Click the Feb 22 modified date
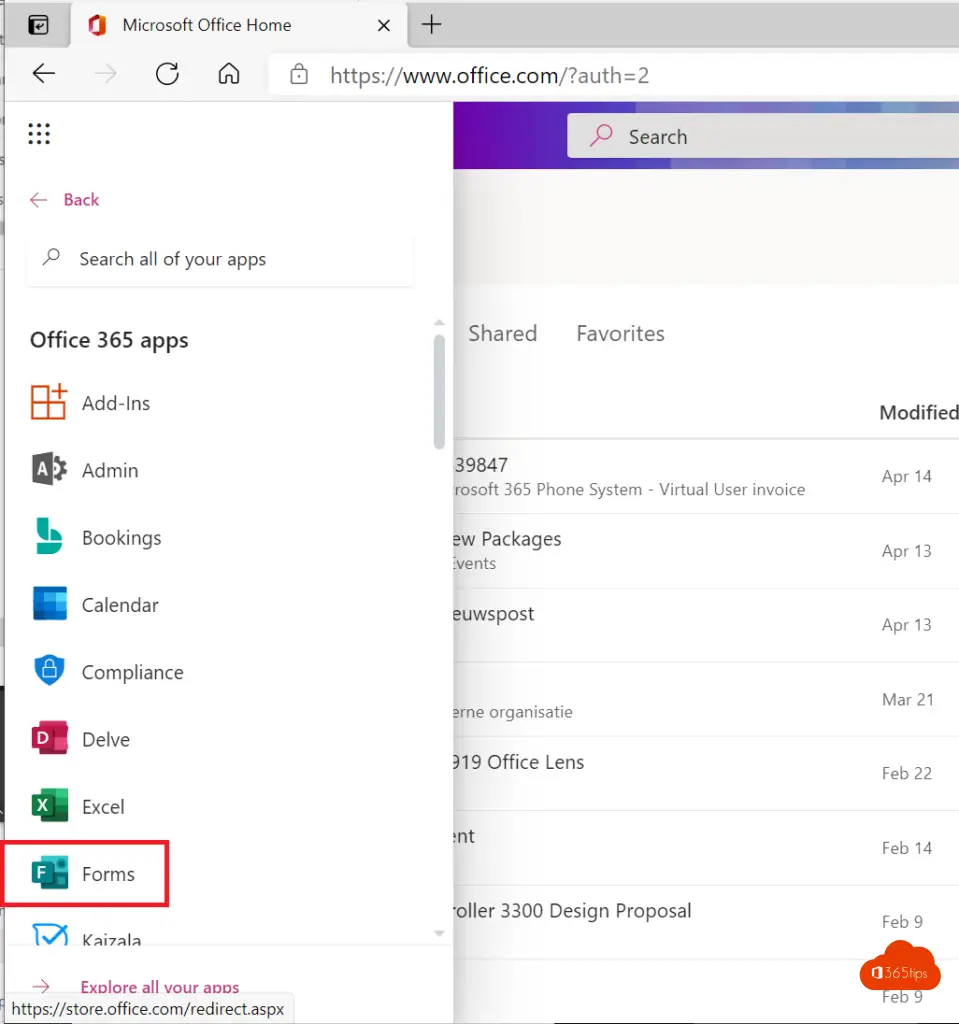The image size is (959, 1024). (907, 774)
